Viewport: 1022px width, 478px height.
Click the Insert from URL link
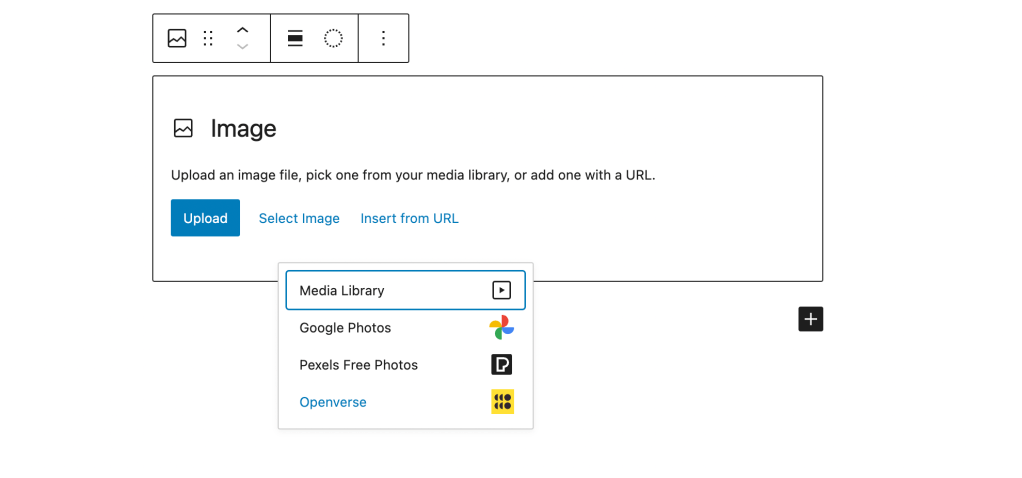(409, 218)
